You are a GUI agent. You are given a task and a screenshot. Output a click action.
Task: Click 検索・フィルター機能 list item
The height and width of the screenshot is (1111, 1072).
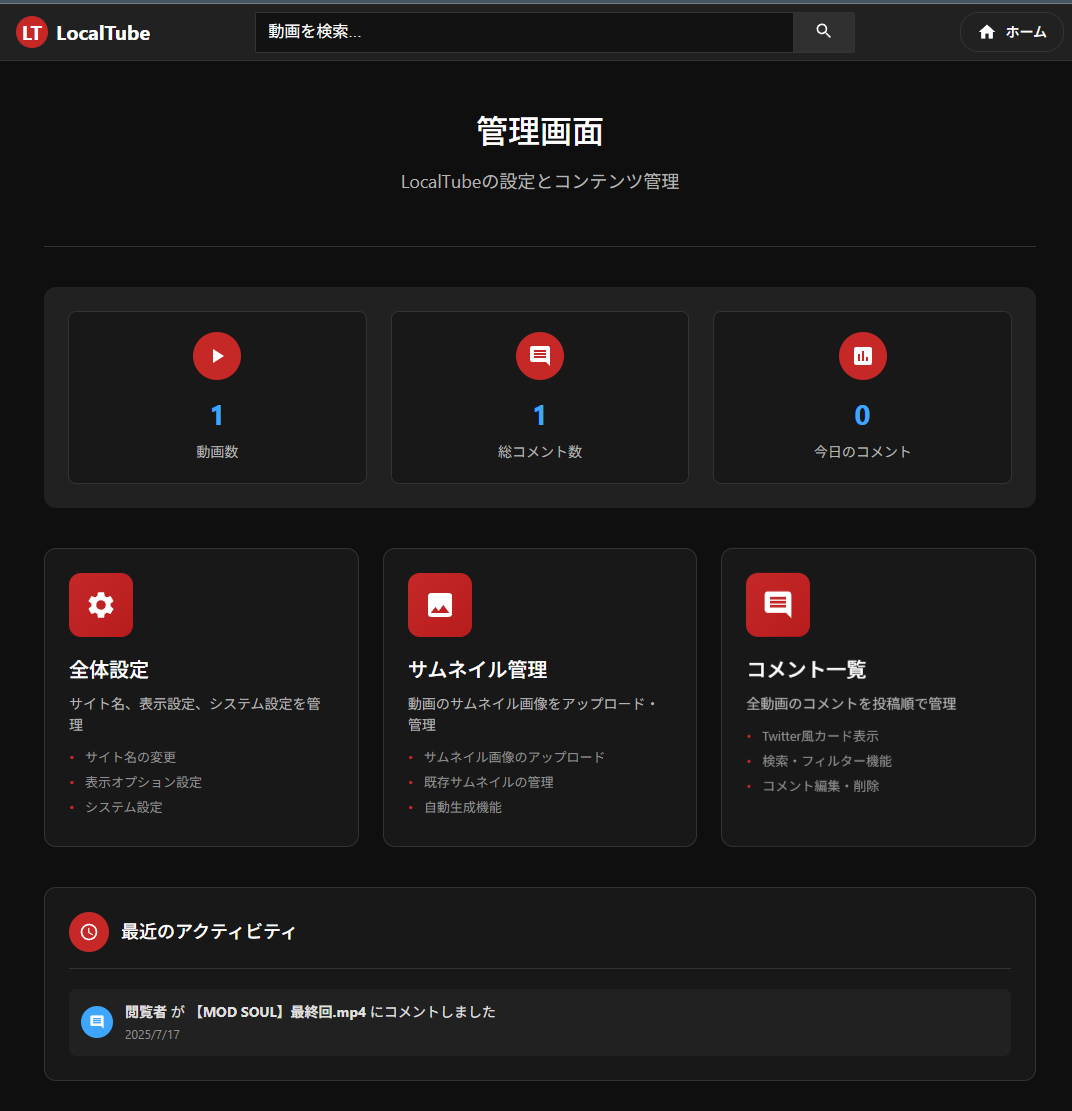click(827, 761)
